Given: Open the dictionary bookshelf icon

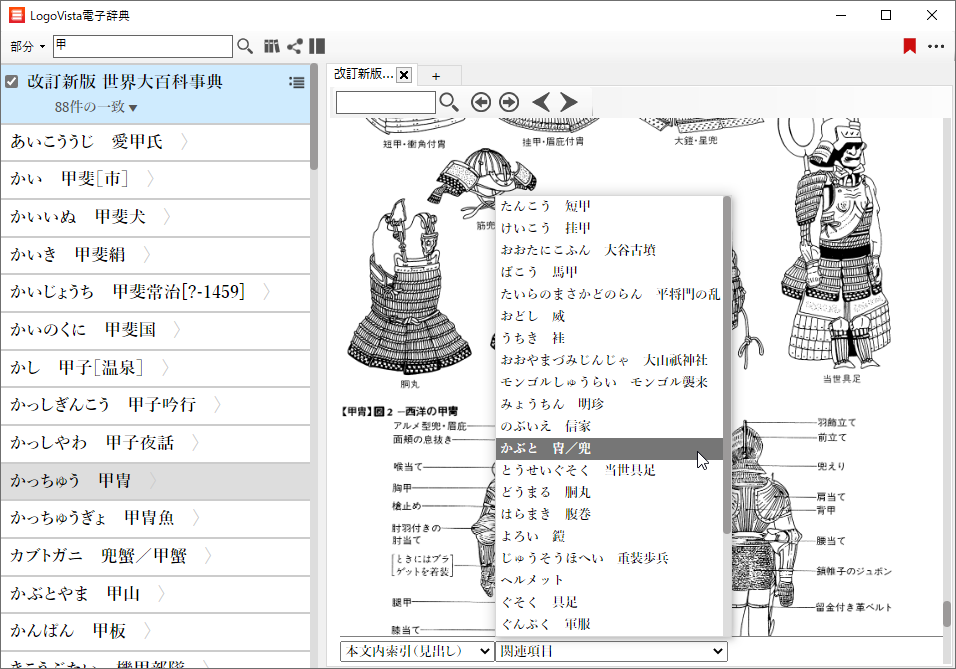Looking at the screenshot, I should tap(271, 46).
